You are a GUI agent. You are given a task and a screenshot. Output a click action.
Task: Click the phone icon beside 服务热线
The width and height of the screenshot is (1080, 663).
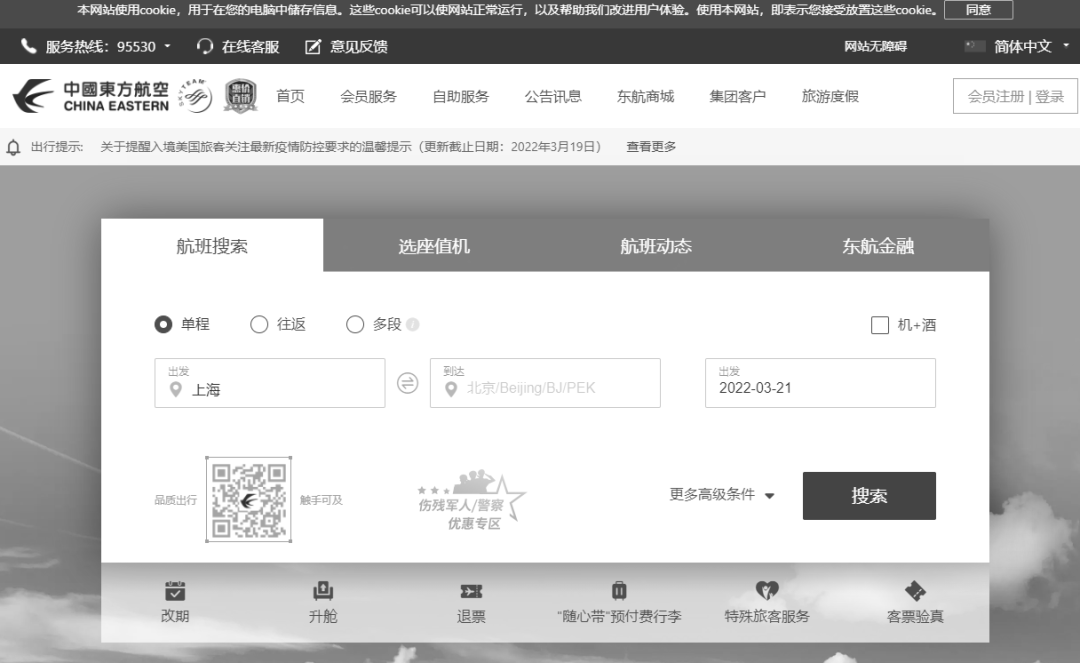28,46
